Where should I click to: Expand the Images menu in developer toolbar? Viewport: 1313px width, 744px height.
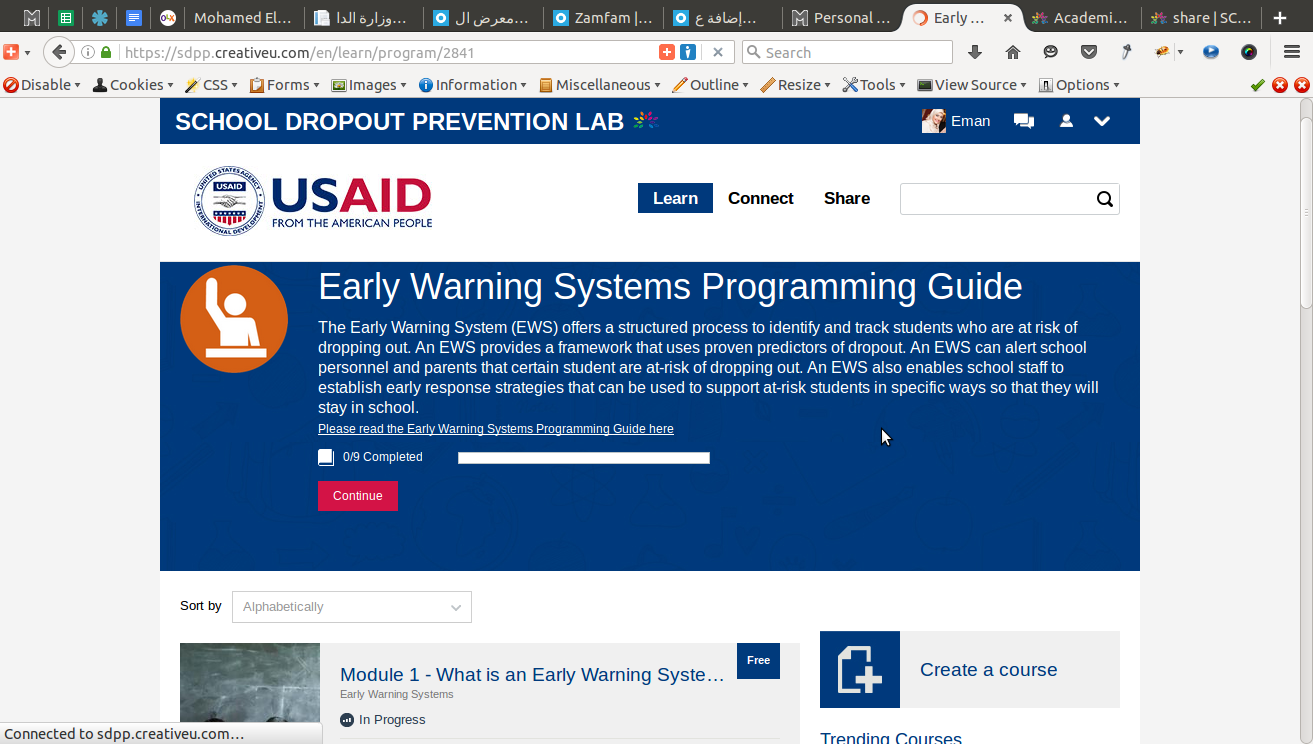point(369,85)
